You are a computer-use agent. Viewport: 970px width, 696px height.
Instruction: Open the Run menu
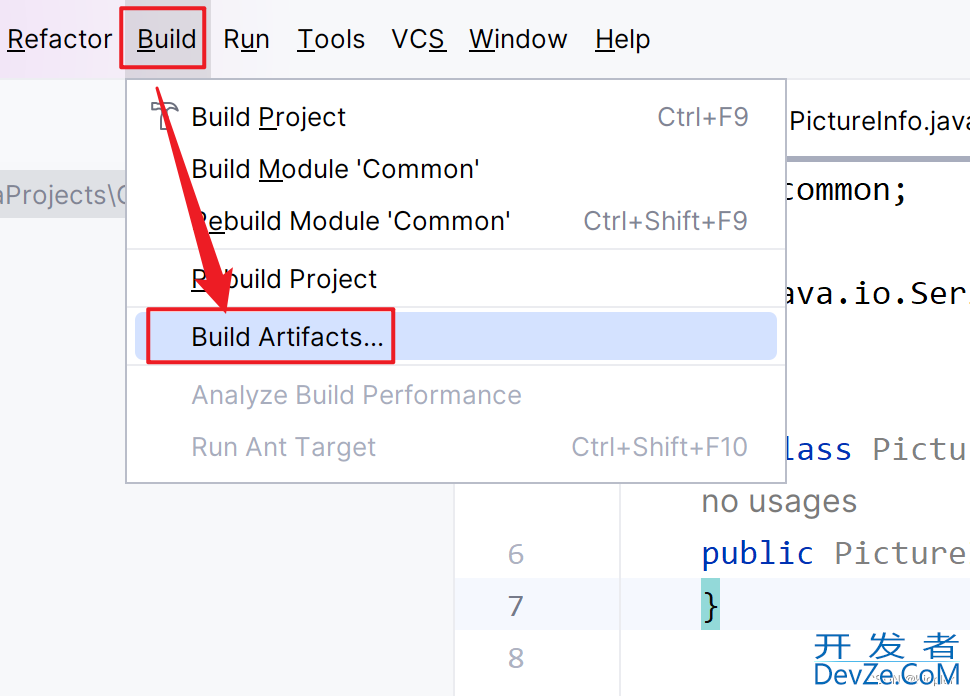point(246,39)
